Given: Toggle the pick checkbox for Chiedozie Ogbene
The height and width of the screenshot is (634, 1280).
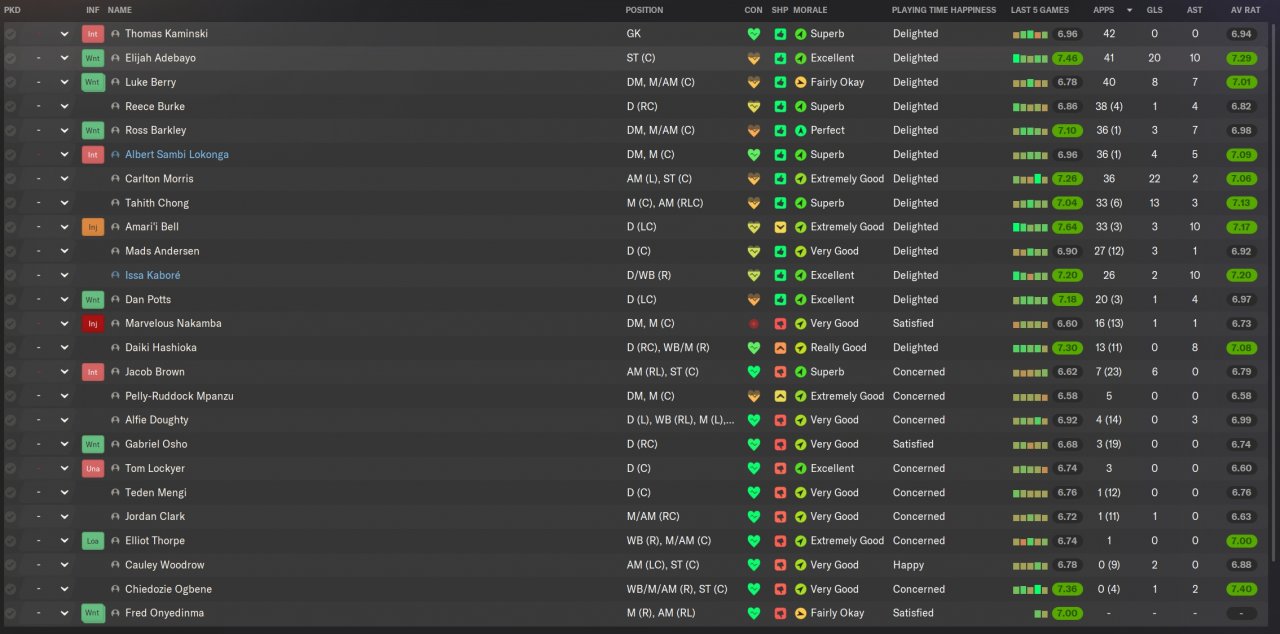Looking at the screenshot, I should tap(10, 589).
